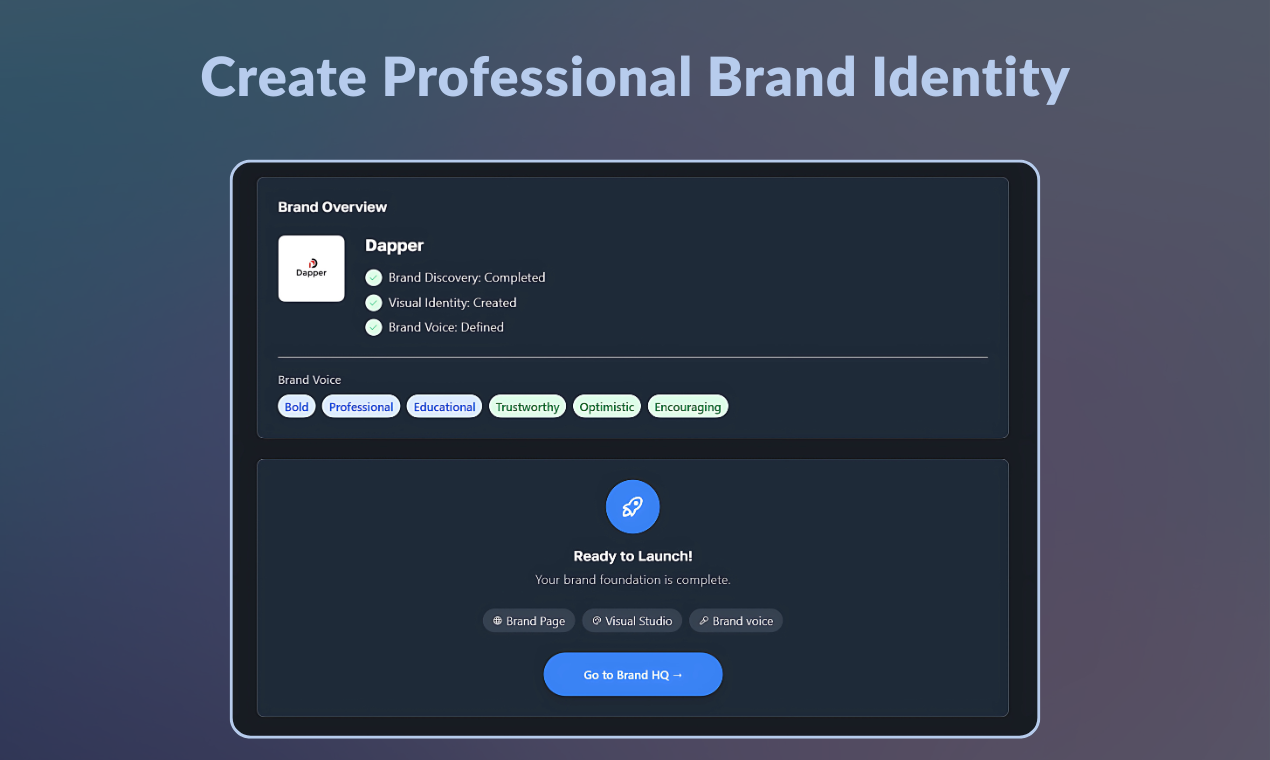Select the Educational brand voice tag

(443, 406)
